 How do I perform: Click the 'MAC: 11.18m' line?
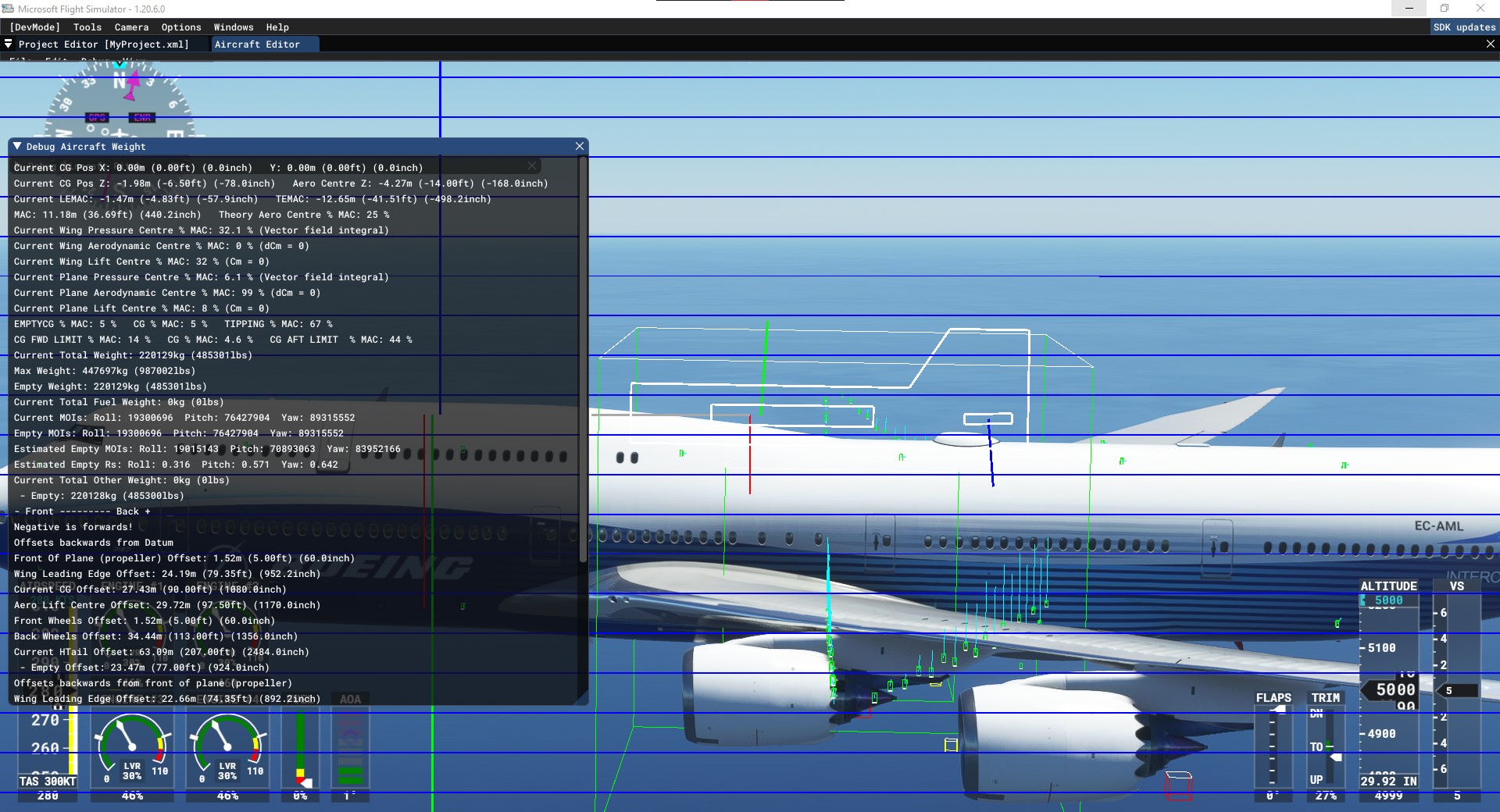point(202,215)
